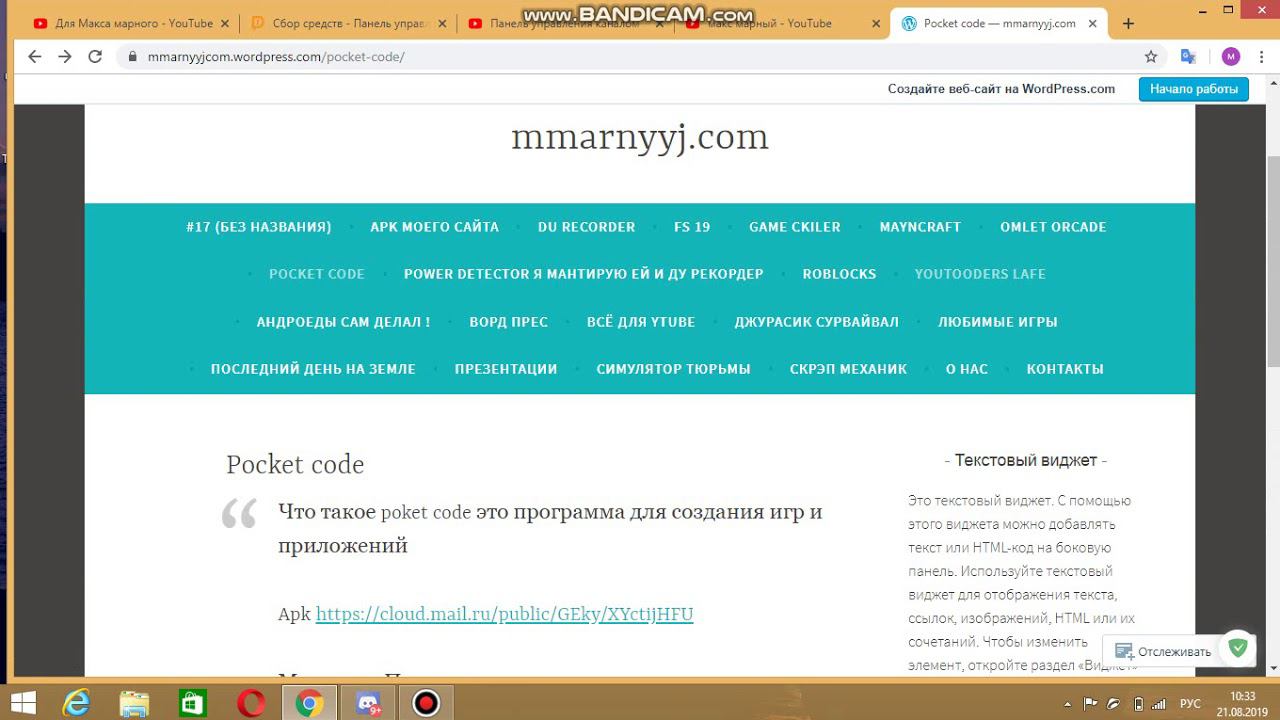1280x720 pixels.
Task: Open the 'О НАС' menu item
Action: click(967, 369)
